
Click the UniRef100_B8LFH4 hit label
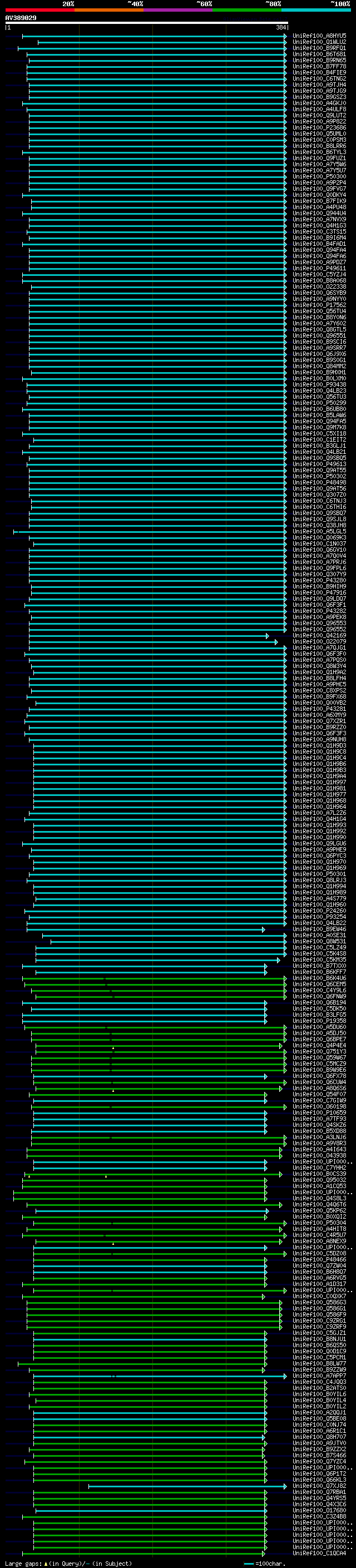click(x=319, y=678)
